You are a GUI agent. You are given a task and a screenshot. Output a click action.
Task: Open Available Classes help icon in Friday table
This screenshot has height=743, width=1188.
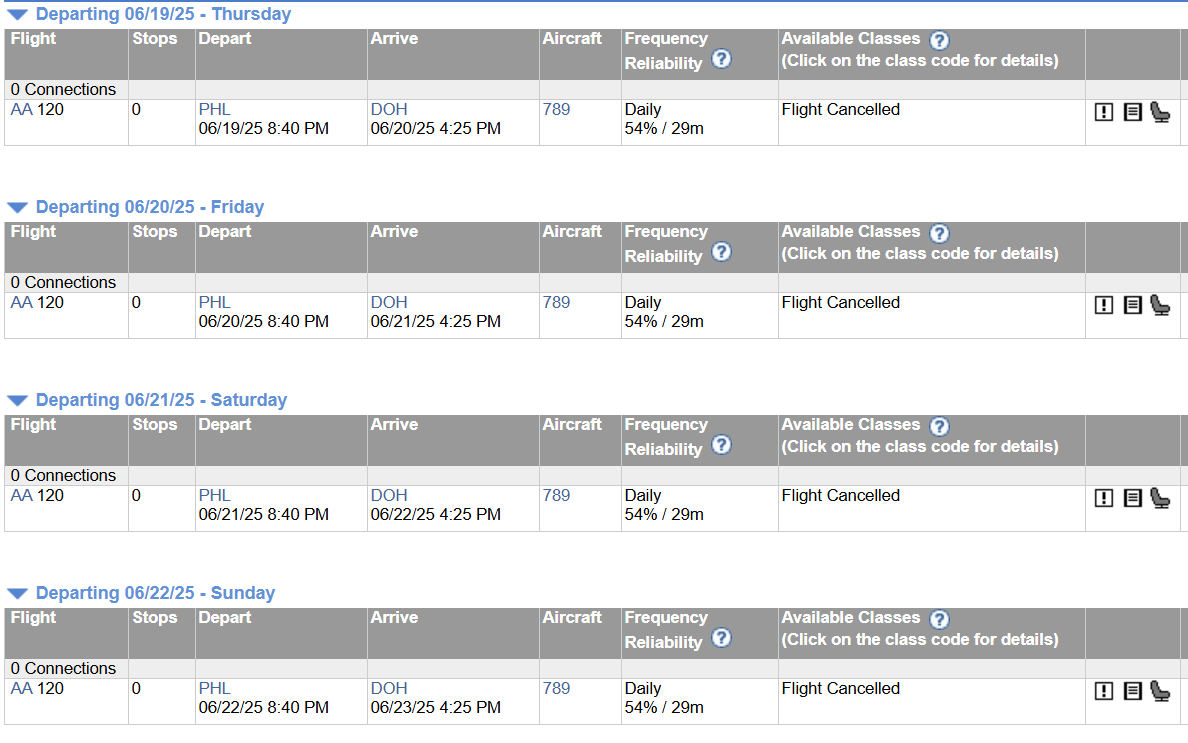939,233
